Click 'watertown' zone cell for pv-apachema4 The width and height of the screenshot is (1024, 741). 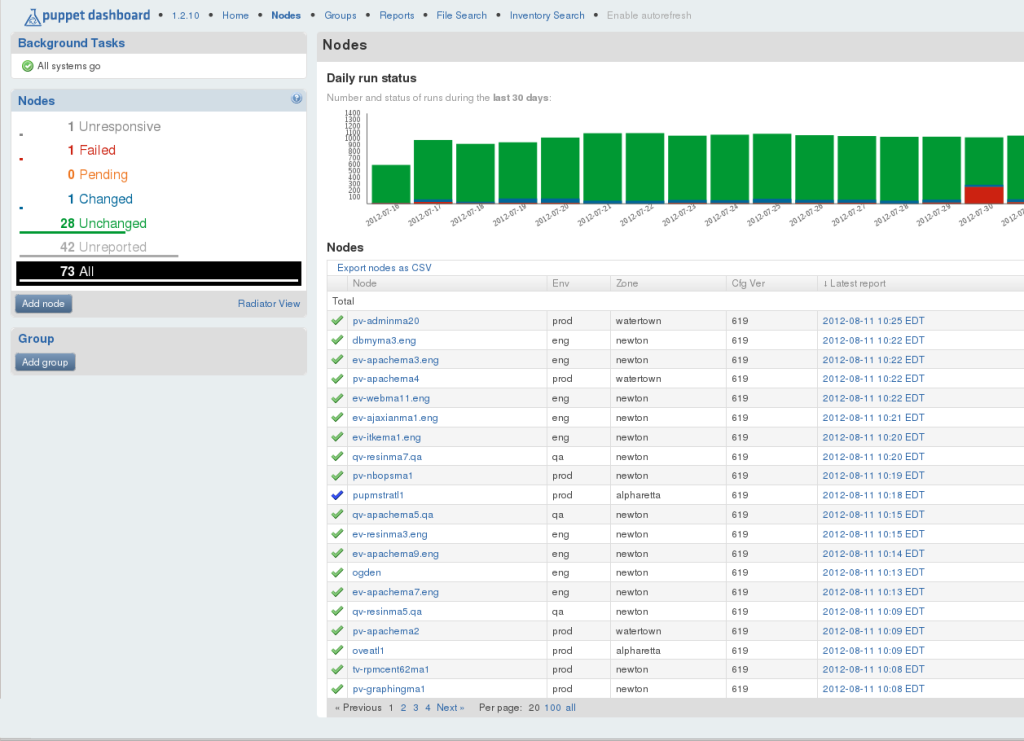click(639, 379)
